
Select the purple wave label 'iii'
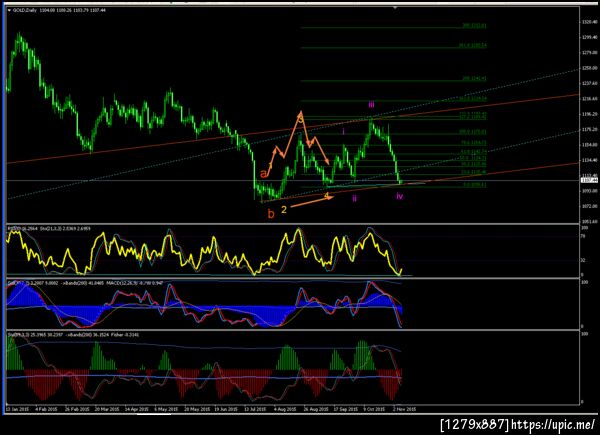pyautogui.click(x=371, y=104)
